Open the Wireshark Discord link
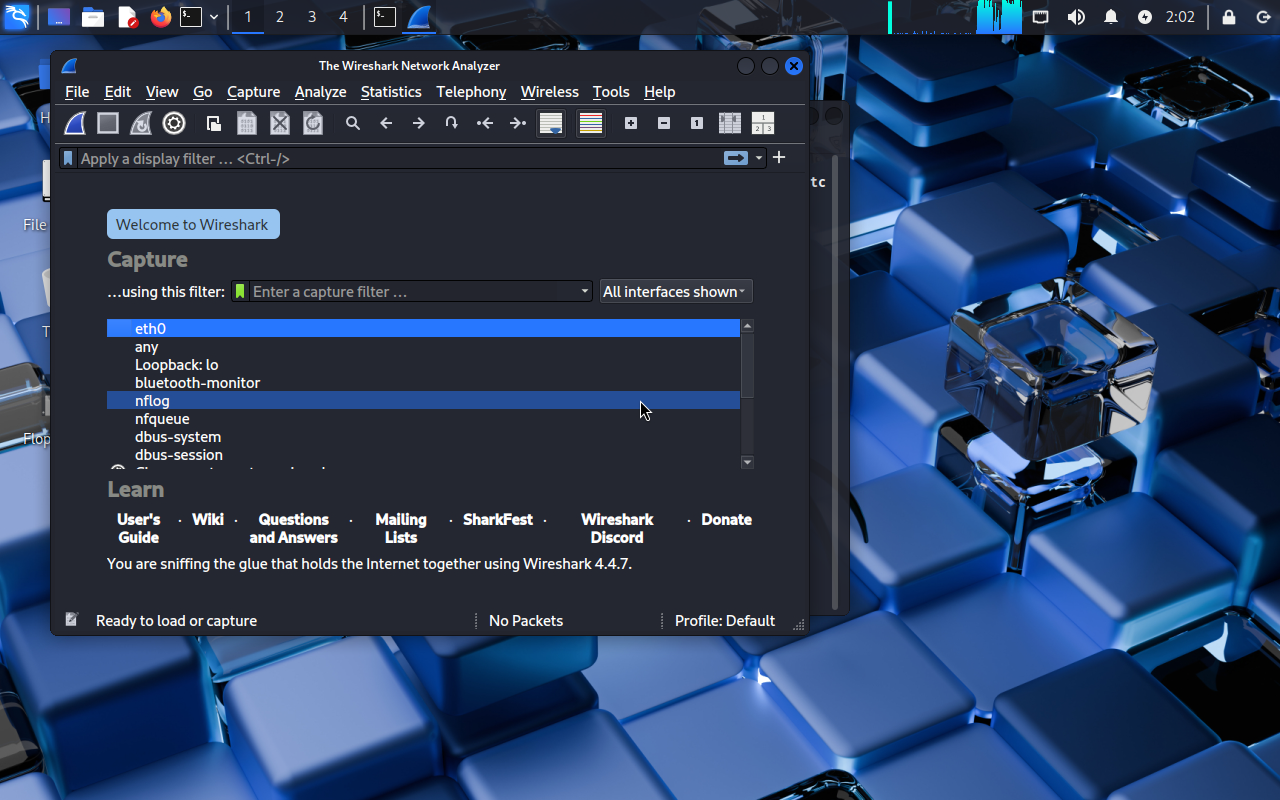The width and height of the screenshot is (1280, 800). coord(617,528)
